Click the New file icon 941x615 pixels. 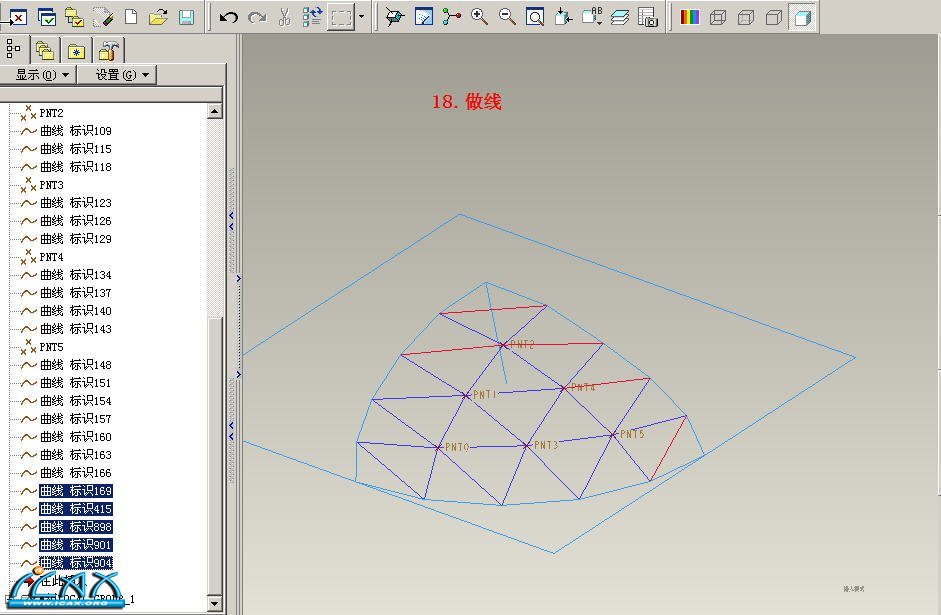[x=131, y=17]
